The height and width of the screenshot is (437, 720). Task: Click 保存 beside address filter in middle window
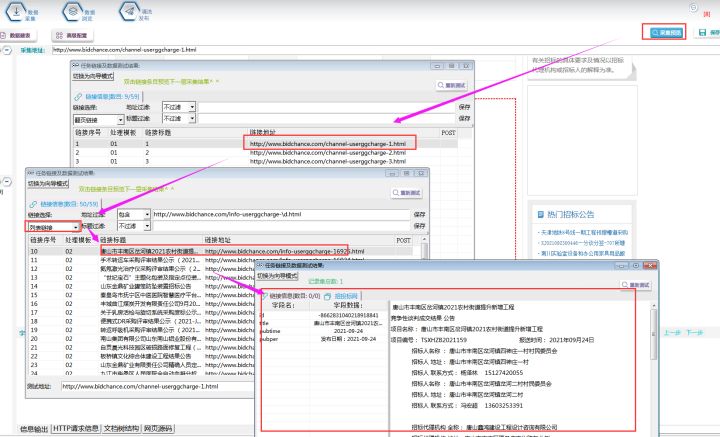(419, 214)
